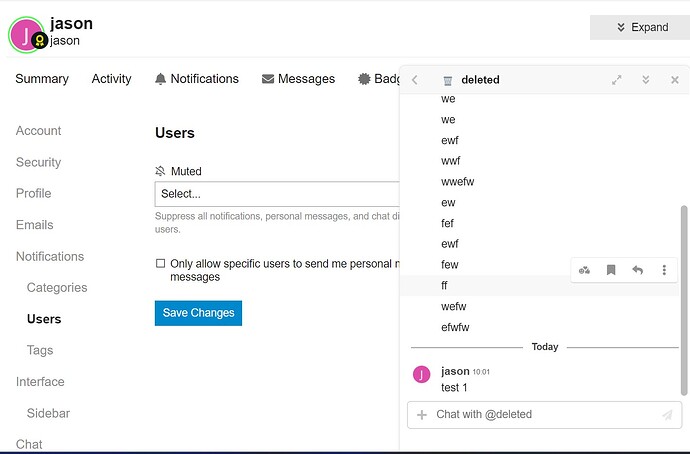Enable only allow specific users to message
The height and width of the screenshot is (454, 690).
coord(161,264)
